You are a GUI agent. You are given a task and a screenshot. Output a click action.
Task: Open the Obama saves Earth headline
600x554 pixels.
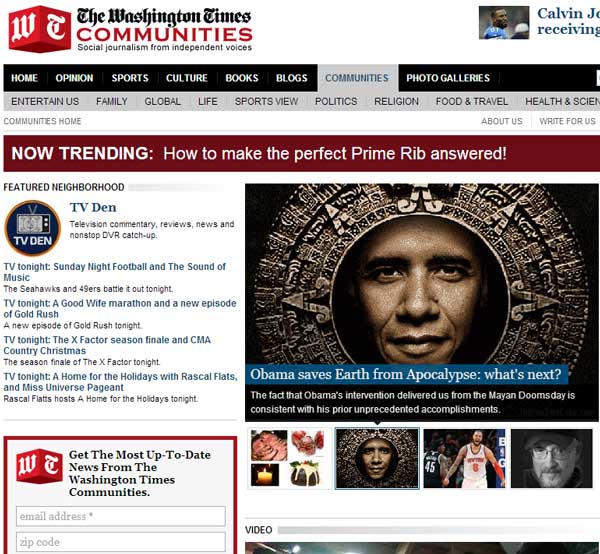[407, 374]
